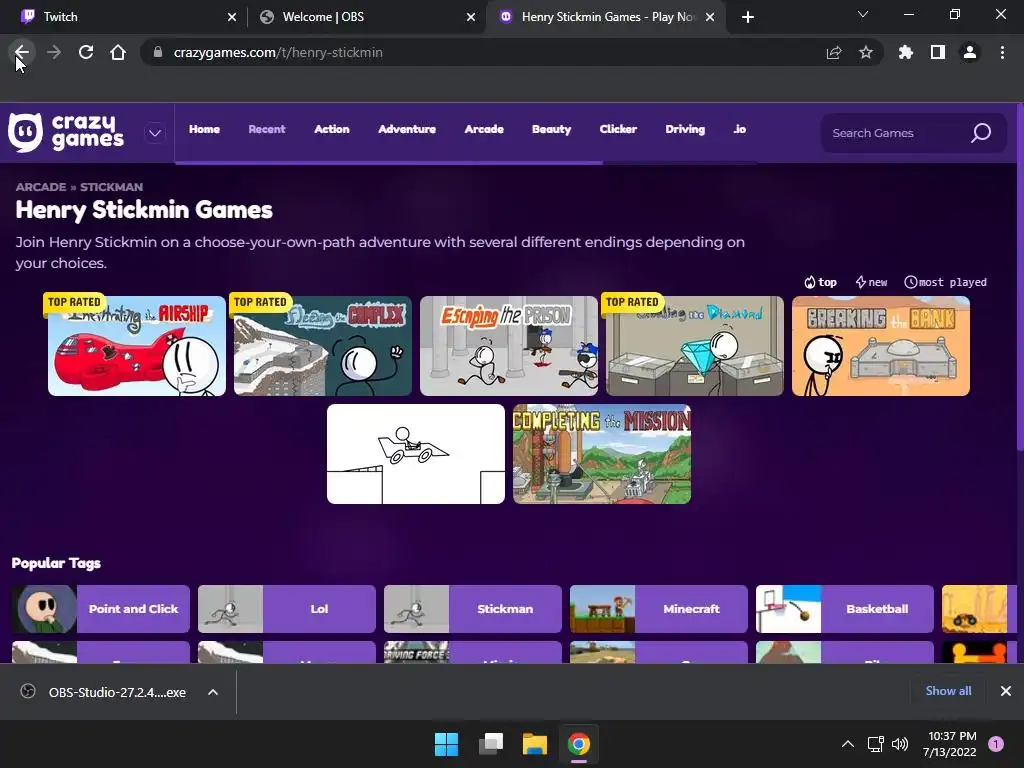Screen dimensions: 1024x768
Task: Open a new browser tab
Action: (x=748, y=17)
